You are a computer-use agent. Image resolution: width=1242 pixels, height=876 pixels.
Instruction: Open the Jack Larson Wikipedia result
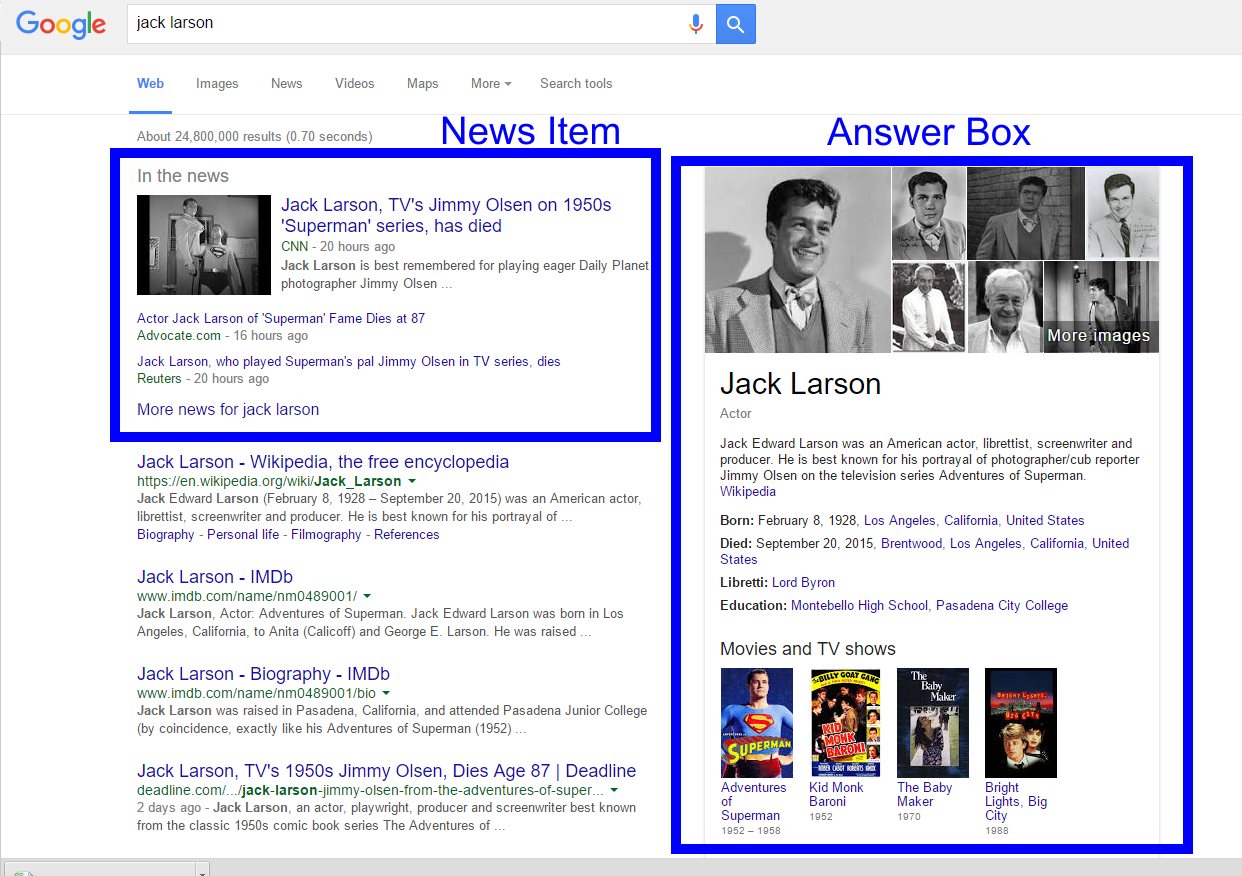click(x=323, y=462)
